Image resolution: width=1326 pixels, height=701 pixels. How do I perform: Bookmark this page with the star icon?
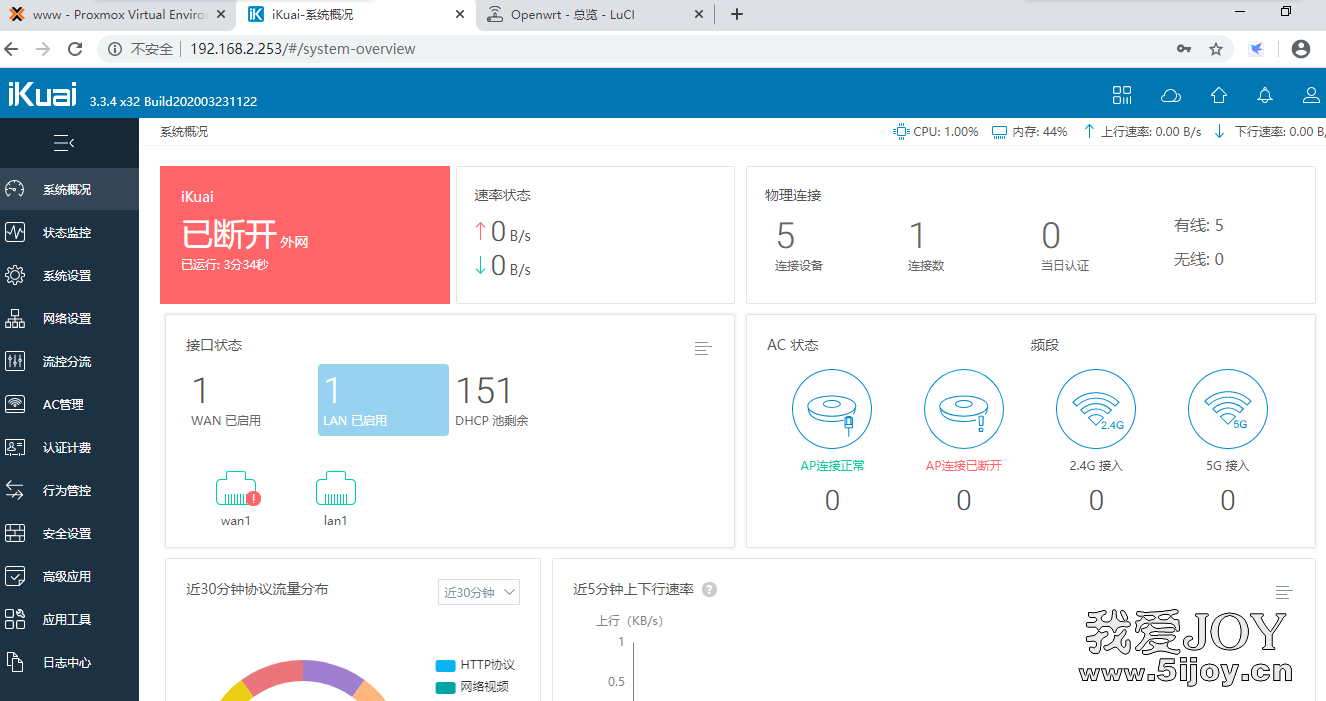click(x=1216, y=49)
